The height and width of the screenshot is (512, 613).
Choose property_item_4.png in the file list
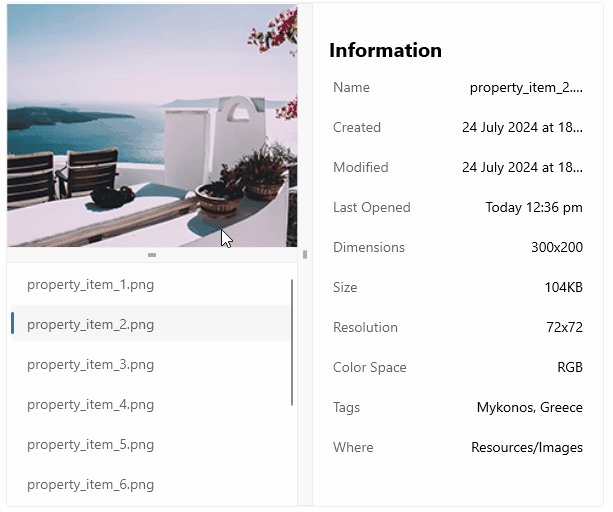click(91, 405)
